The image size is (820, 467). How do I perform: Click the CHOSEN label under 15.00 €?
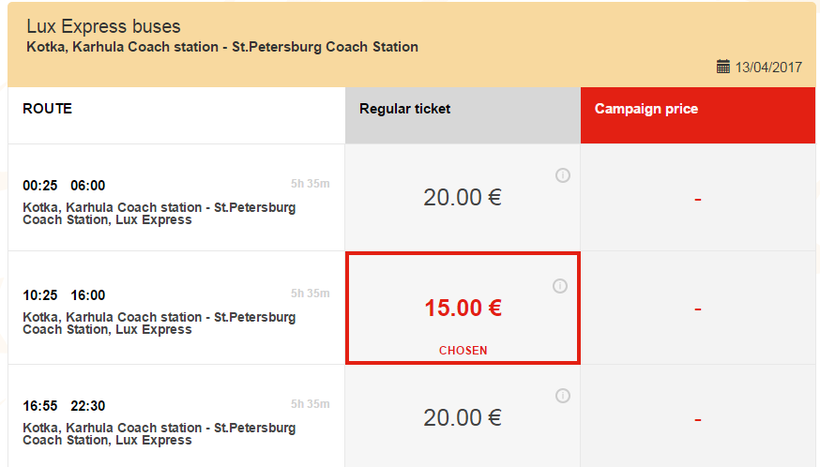point(462,350)
